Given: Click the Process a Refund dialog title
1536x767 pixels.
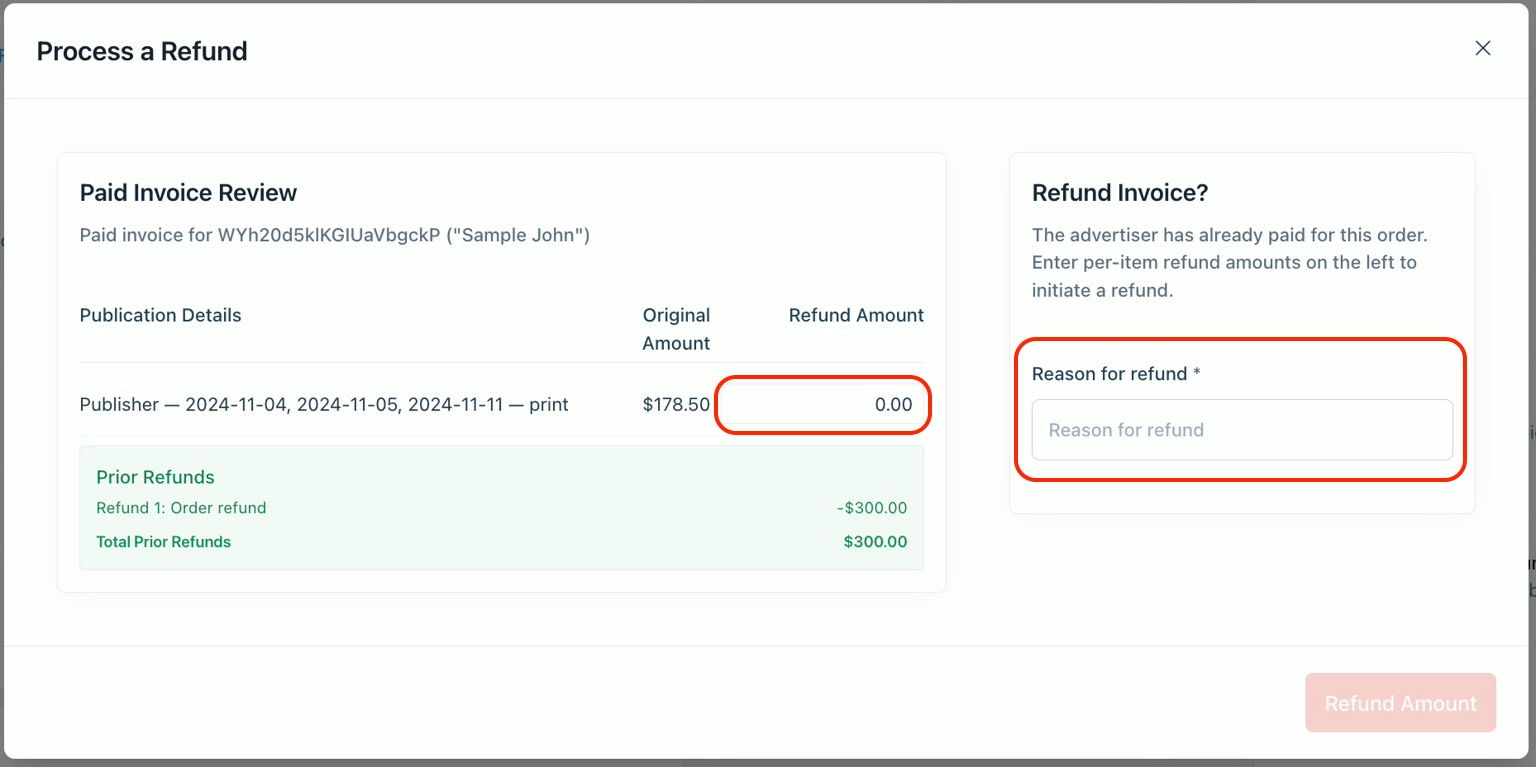Looking at the screenshot, I should click(142, 52).
